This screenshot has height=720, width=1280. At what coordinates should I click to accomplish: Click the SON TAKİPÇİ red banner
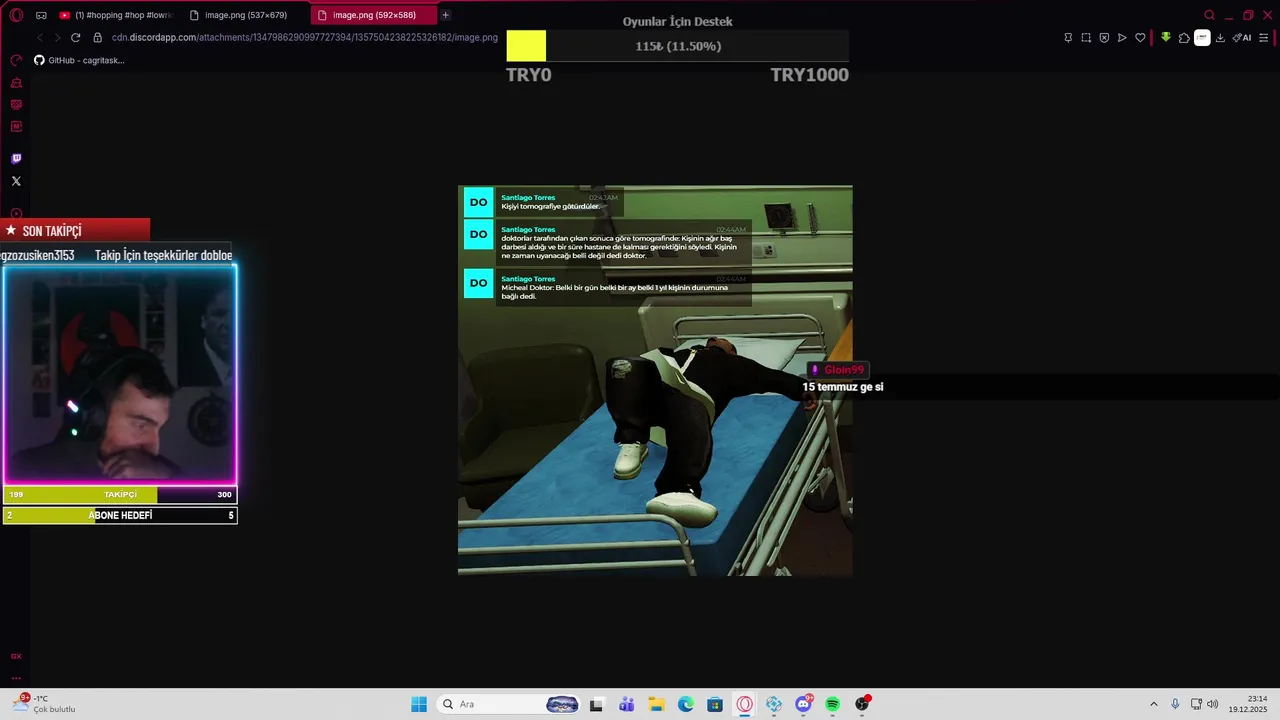pos(75,231)
